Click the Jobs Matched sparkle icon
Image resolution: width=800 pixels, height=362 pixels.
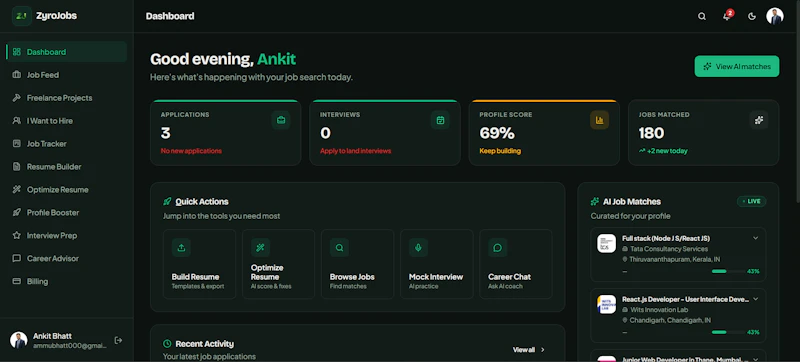pos(759,120)
